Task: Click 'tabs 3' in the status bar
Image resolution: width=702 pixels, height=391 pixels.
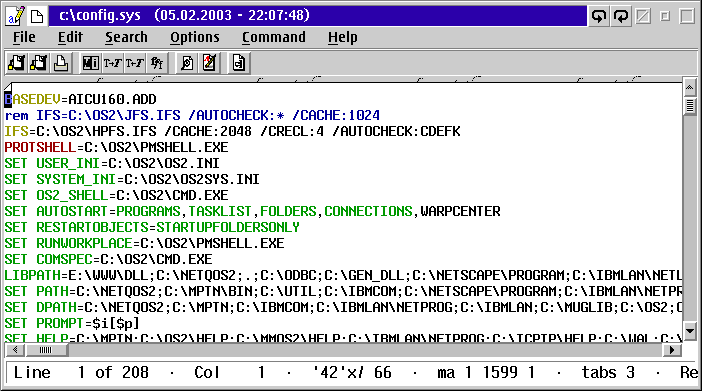Action: coord(608,373)
